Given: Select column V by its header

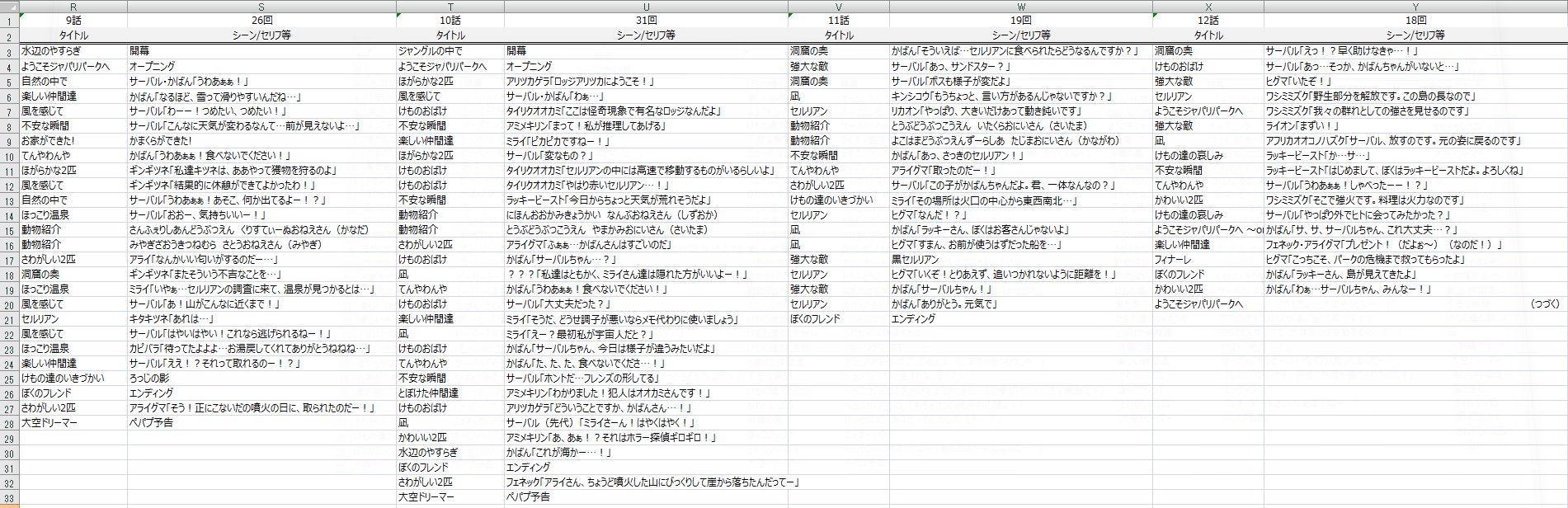Looking at the screenshot, I should point(838,6).
